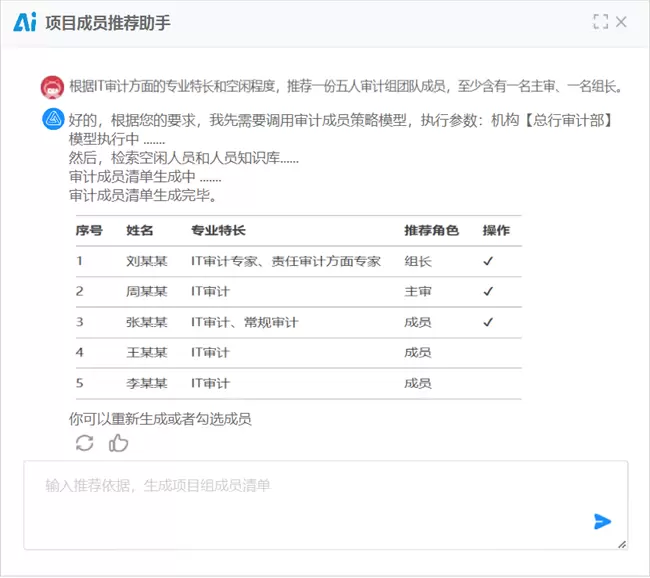650x578 pixels.
Task: Uncheck the 张某某 member checkmark
Action: (488, 322)
